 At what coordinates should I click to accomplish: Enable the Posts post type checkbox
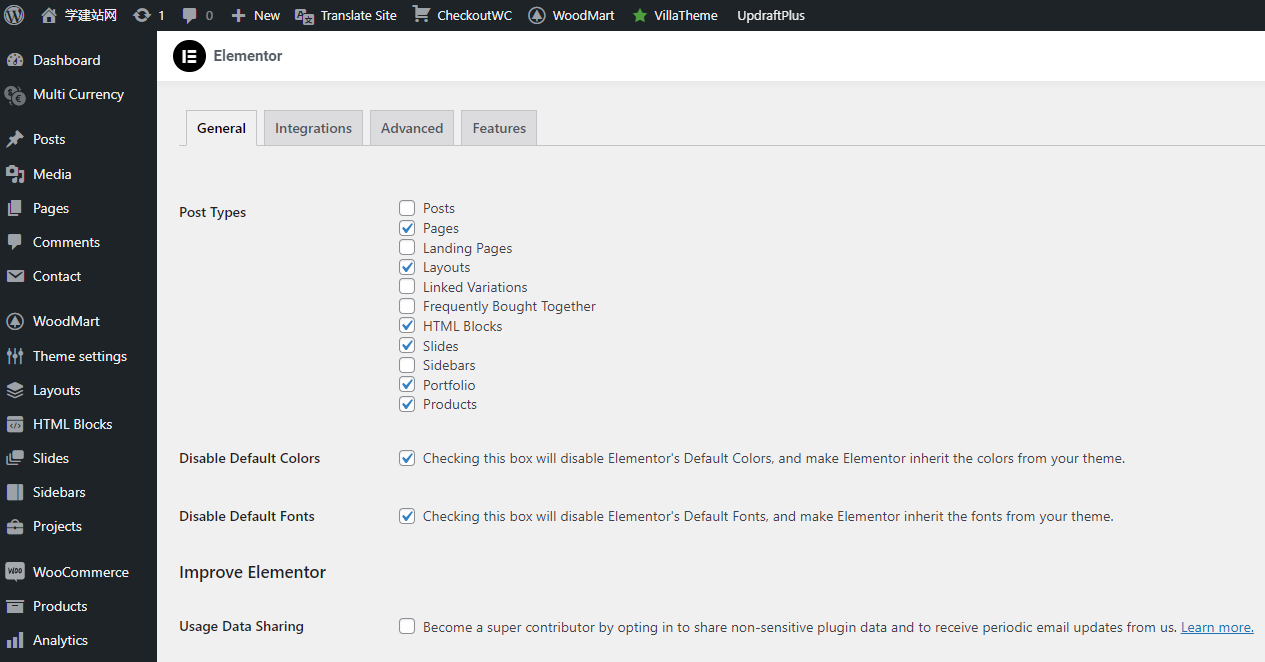pyautogui.click(x=407, y=208)
